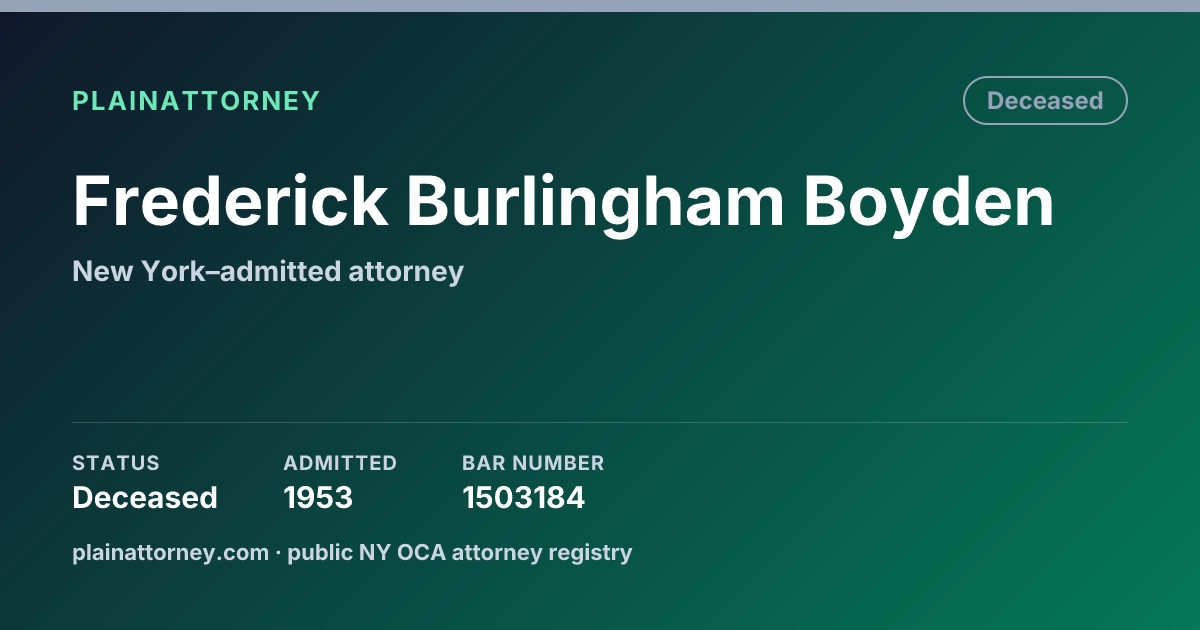Viewport: 1200px width, 630px height.
Task: Click the BAR NUMBER label
Action: (533, 463)
